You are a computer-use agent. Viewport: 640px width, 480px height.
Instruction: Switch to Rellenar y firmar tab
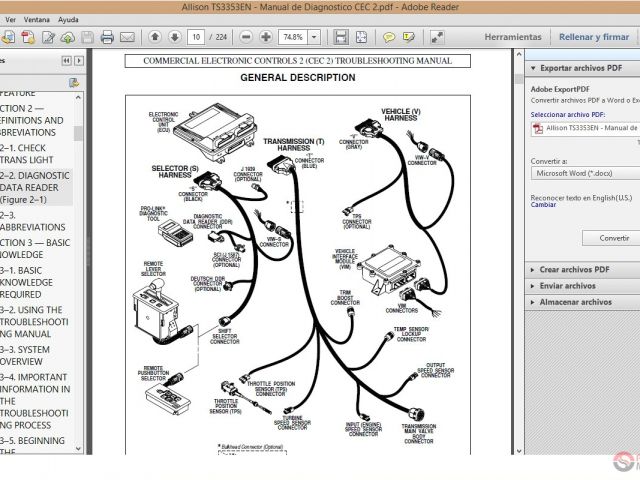point(594,37)
